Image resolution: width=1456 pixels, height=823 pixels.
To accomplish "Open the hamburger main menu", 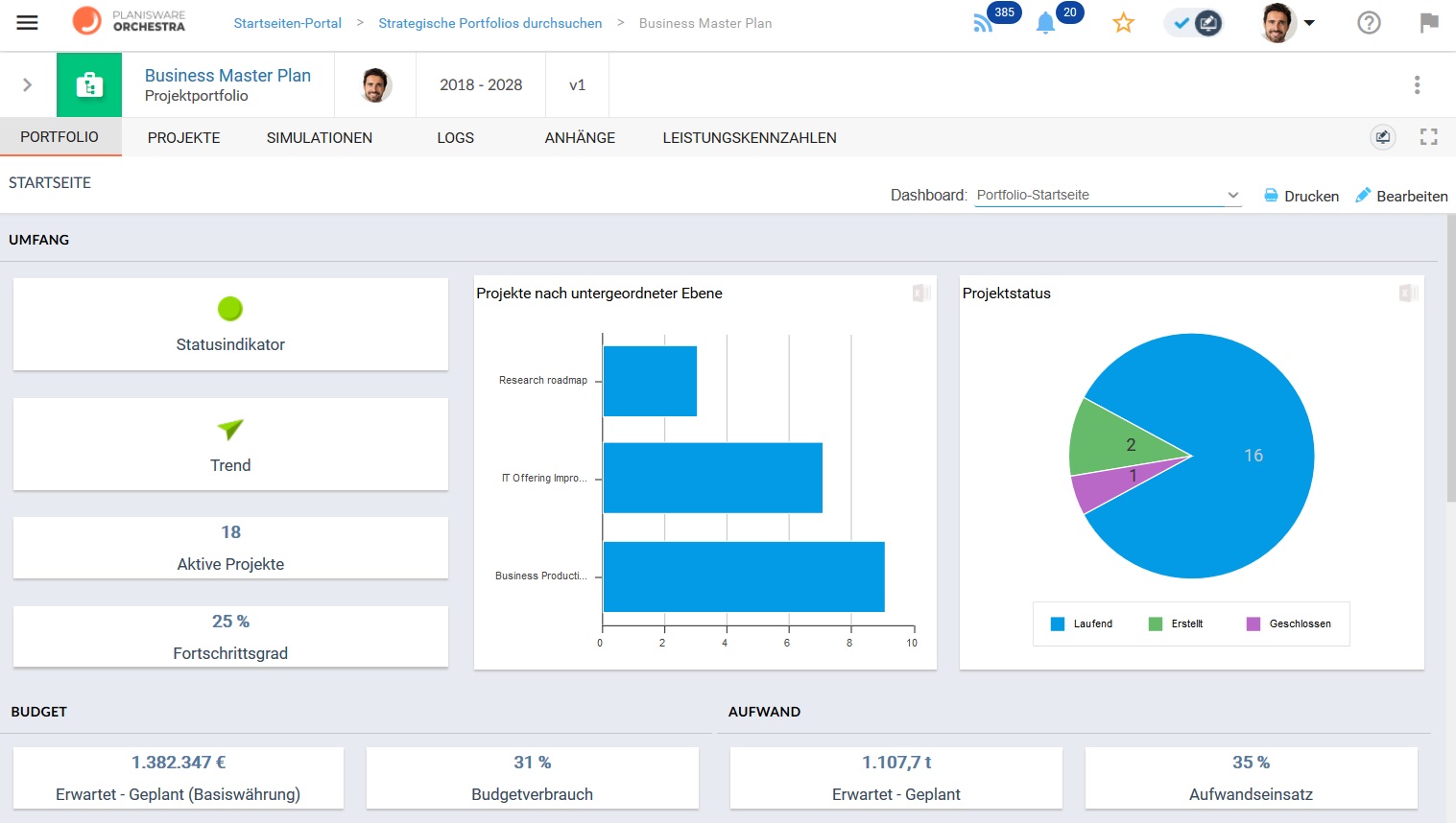I will [27, 23].
